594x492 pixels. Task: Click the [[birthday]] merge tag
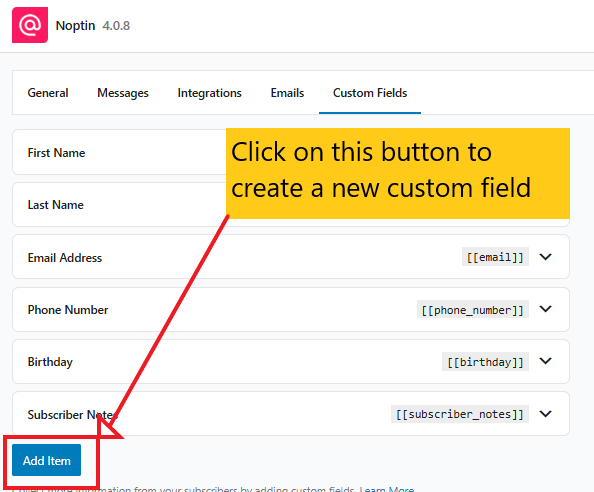[485, 362]
